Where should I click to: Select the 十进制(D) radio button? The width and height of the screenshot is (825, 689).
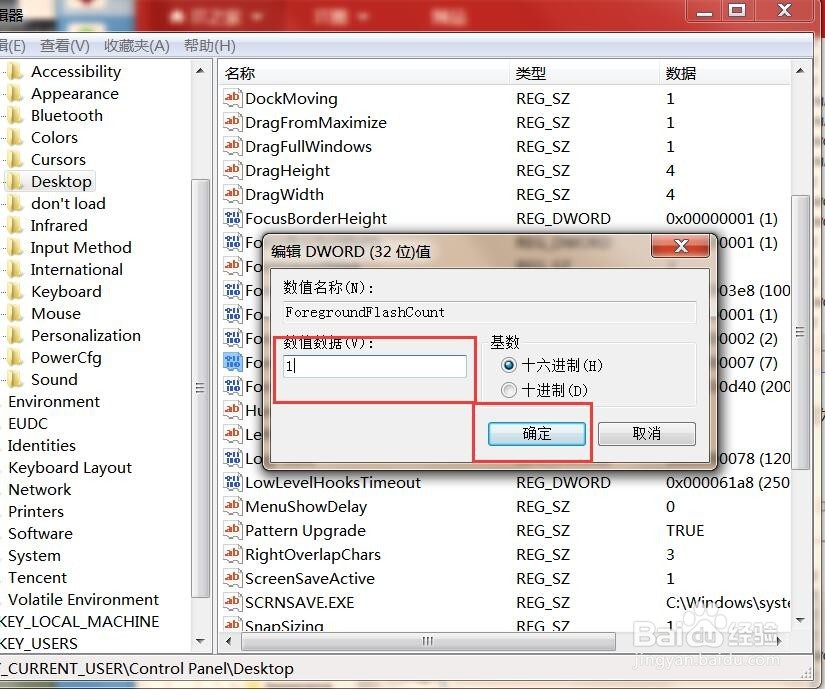pyautogui.click(x=510, y=390)
